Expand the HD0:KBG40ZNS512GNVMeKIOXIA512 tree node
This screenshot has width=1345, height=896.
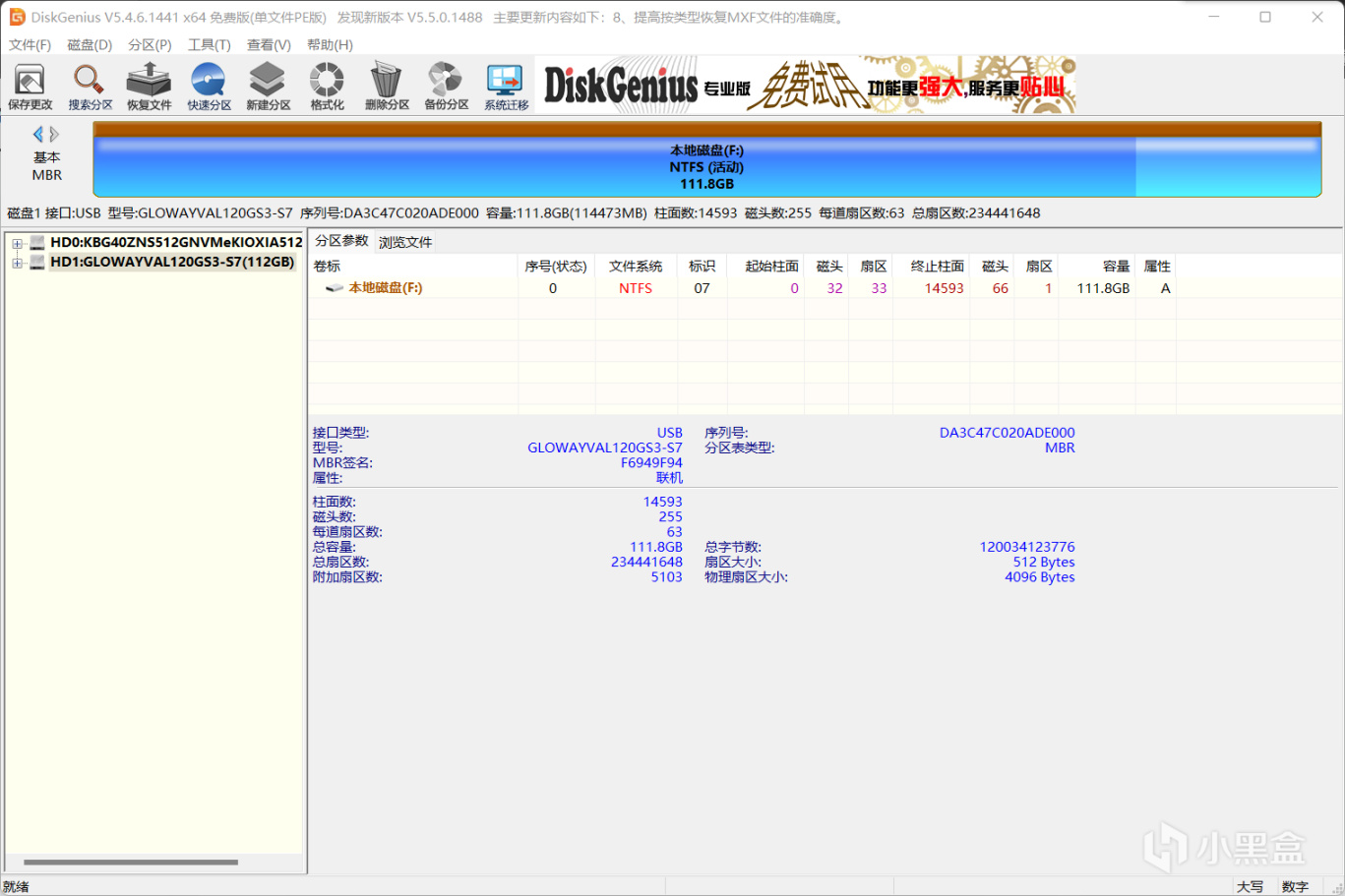click(x=17, y=243)
